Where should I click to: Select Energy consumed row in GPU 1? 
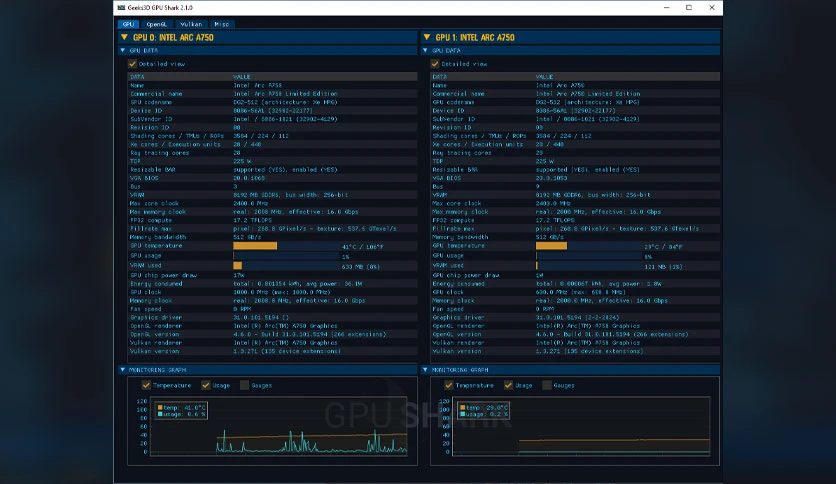click(575, 284)
